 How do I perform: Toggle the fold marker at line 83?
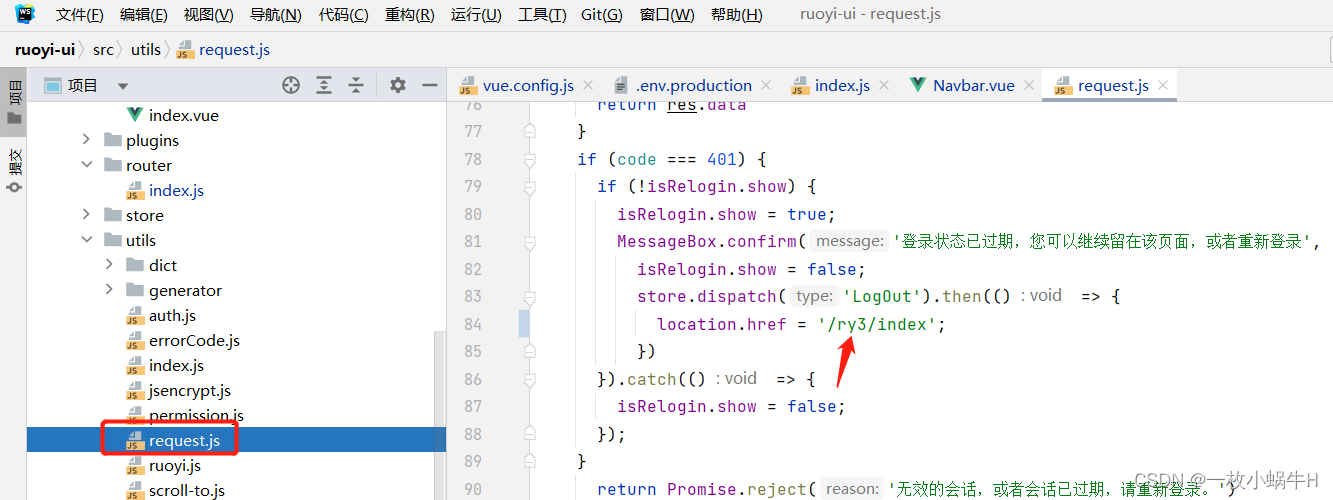[x=531, y=296]
